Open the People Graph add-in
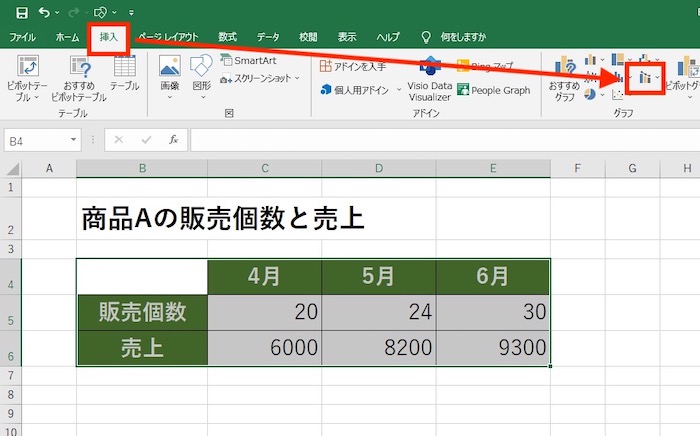 494,90
